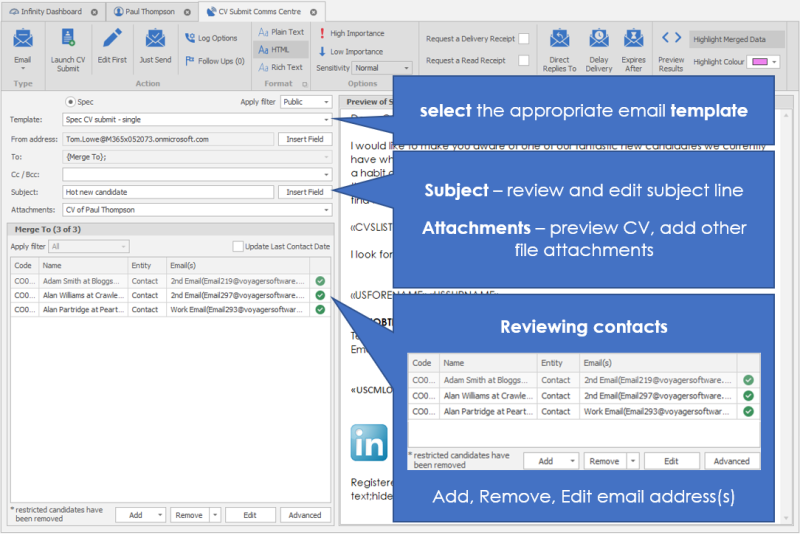
Task: Open the Sensitivity Normal dropdown
Action: (x=381, y=68)
